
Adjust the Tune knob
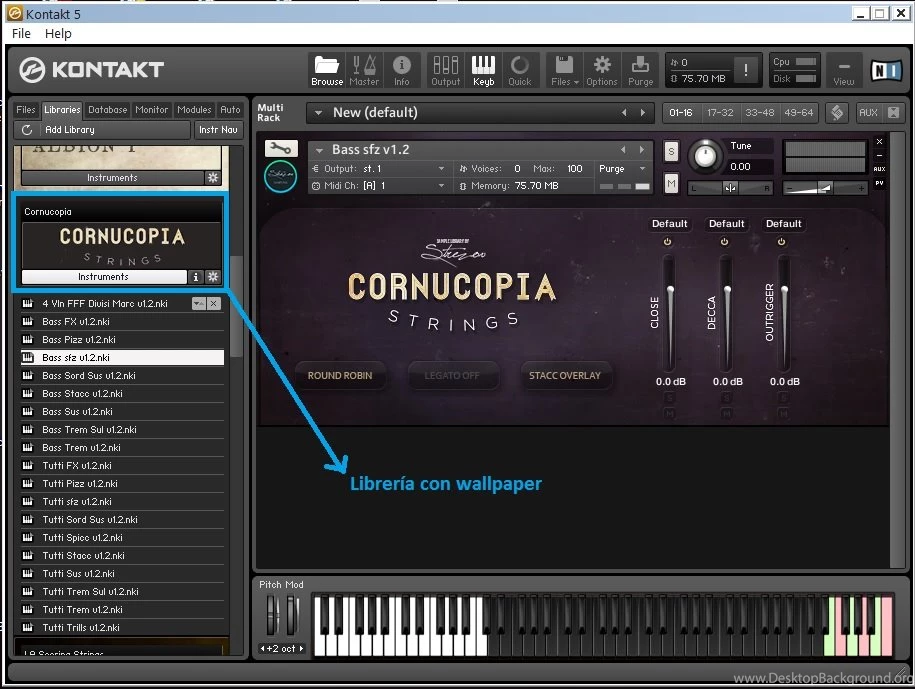click(706, 156)
